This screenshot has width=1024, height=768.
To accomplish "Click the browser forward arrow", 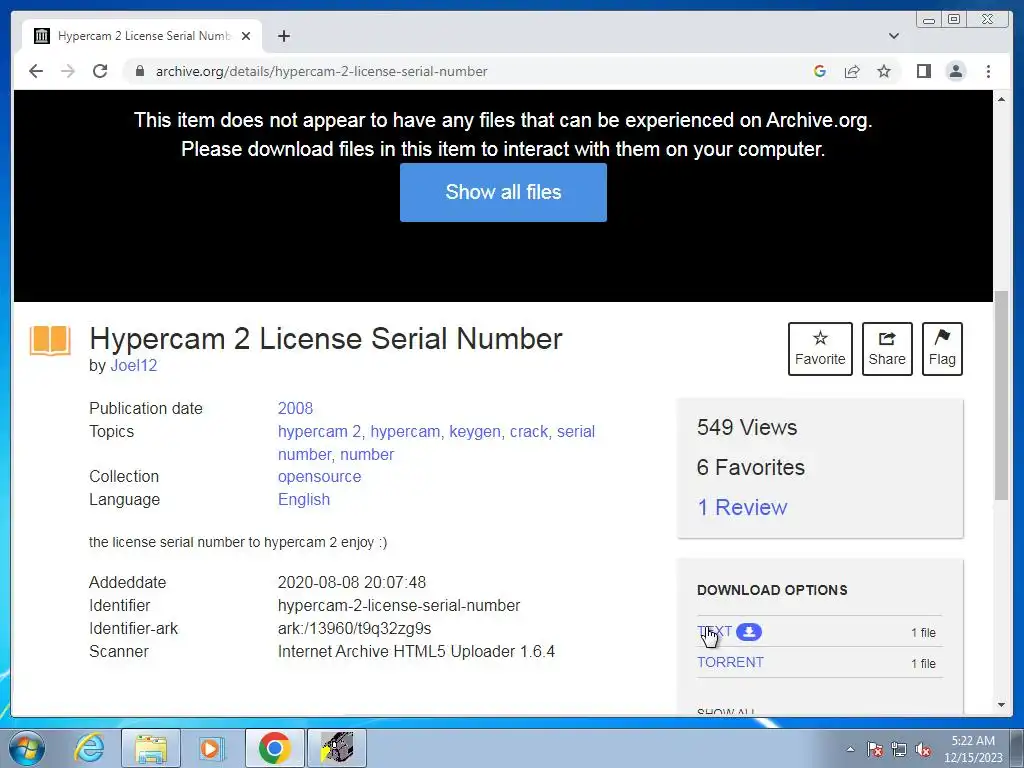I will 68,71.
